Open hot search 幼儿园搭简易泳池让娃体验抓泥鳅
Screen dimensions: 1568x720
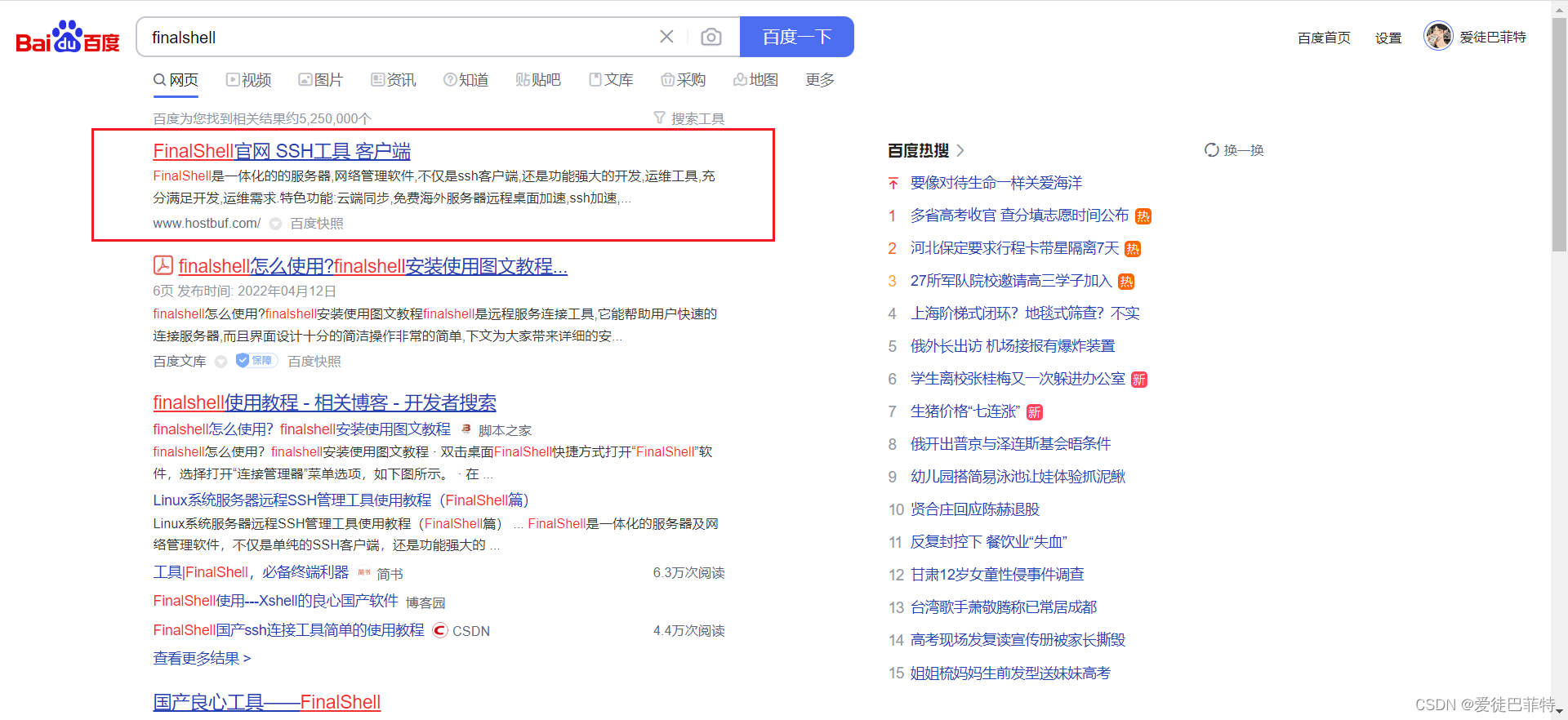1018,477
